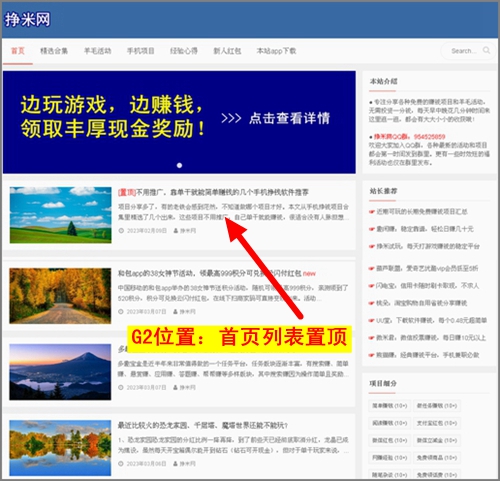Open the 闪电宝 信用卡 link
500x481 pixels.
[427, 286]
